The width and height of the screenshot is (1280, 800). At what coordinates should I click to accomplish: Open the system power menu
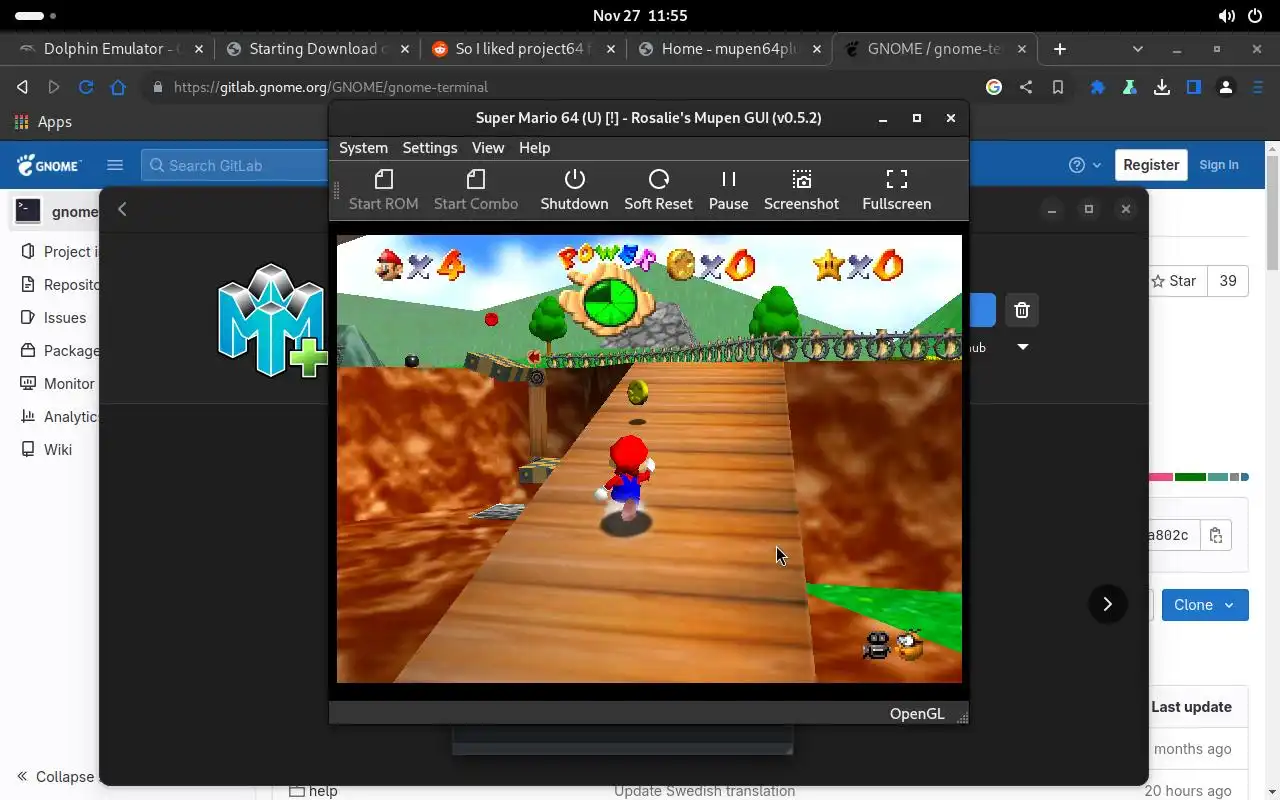1255,16
